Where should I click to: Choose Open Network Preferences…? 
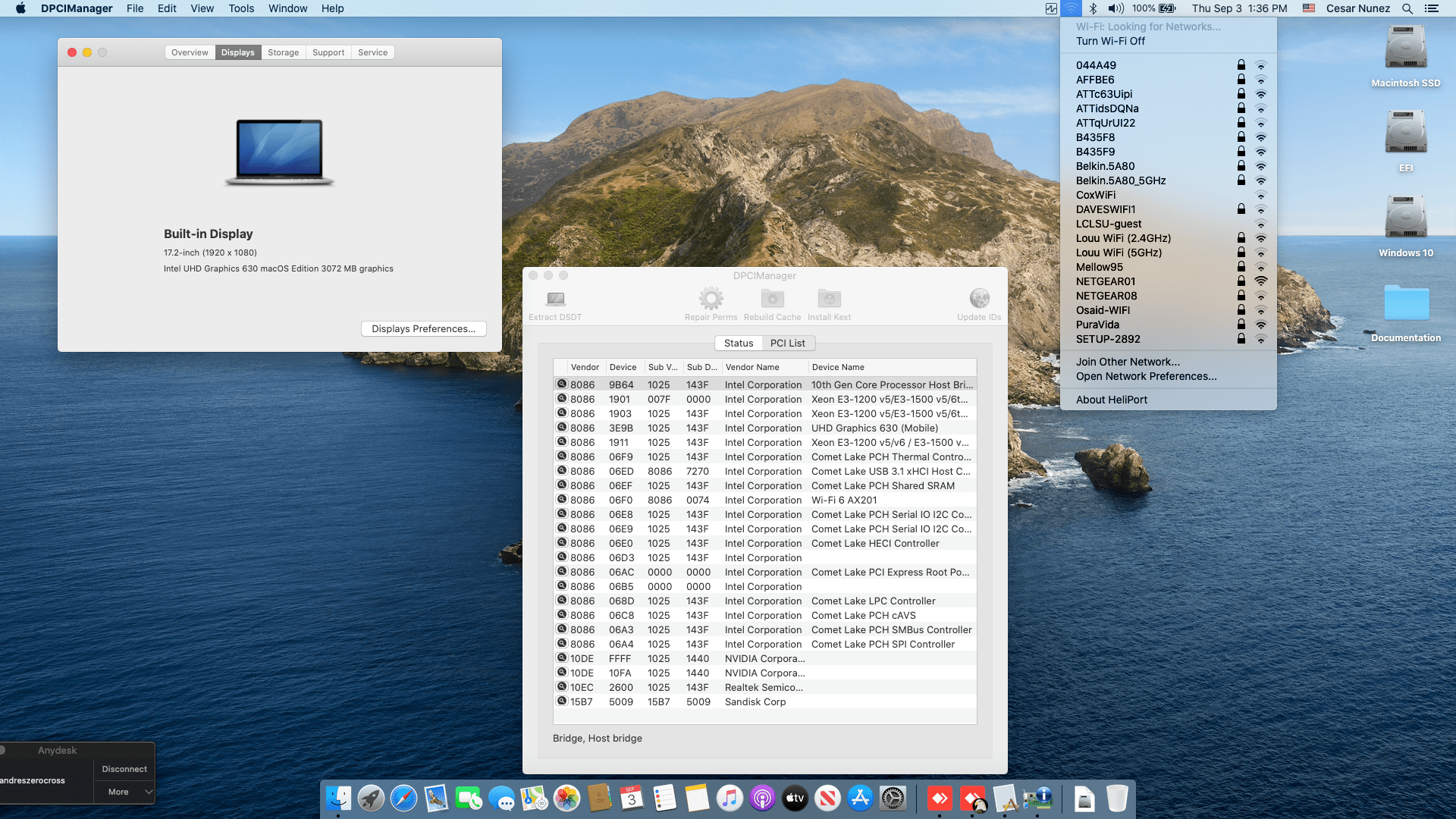click(x=1169, y=376)
